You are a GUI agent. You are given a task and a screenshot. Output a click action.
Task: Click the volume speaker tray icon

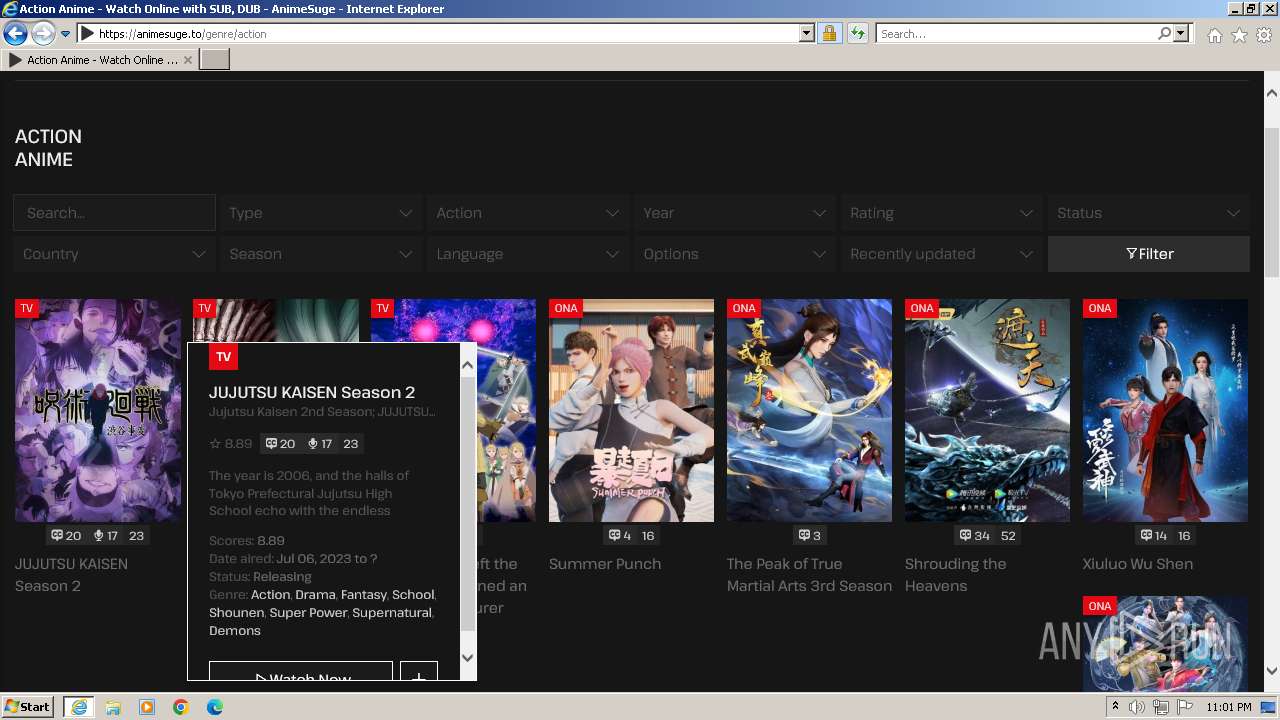(x=1137, y=707)
